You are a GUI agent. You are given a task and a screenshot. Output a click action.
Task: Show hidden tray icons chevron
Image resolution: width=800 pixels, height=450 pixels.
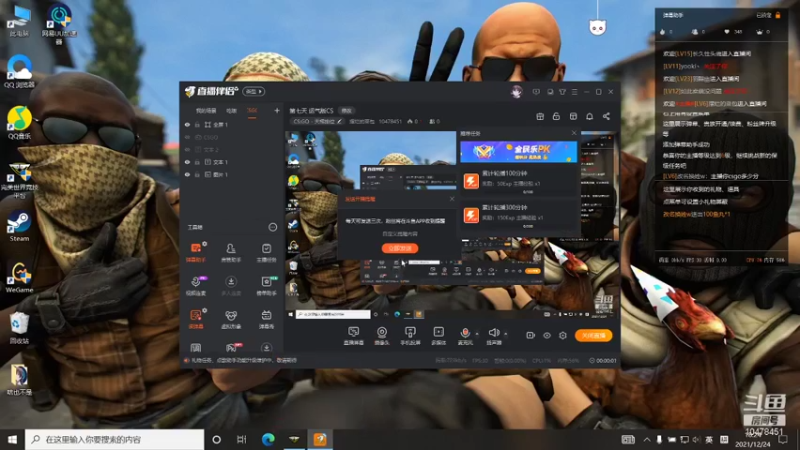pos(647,440)
